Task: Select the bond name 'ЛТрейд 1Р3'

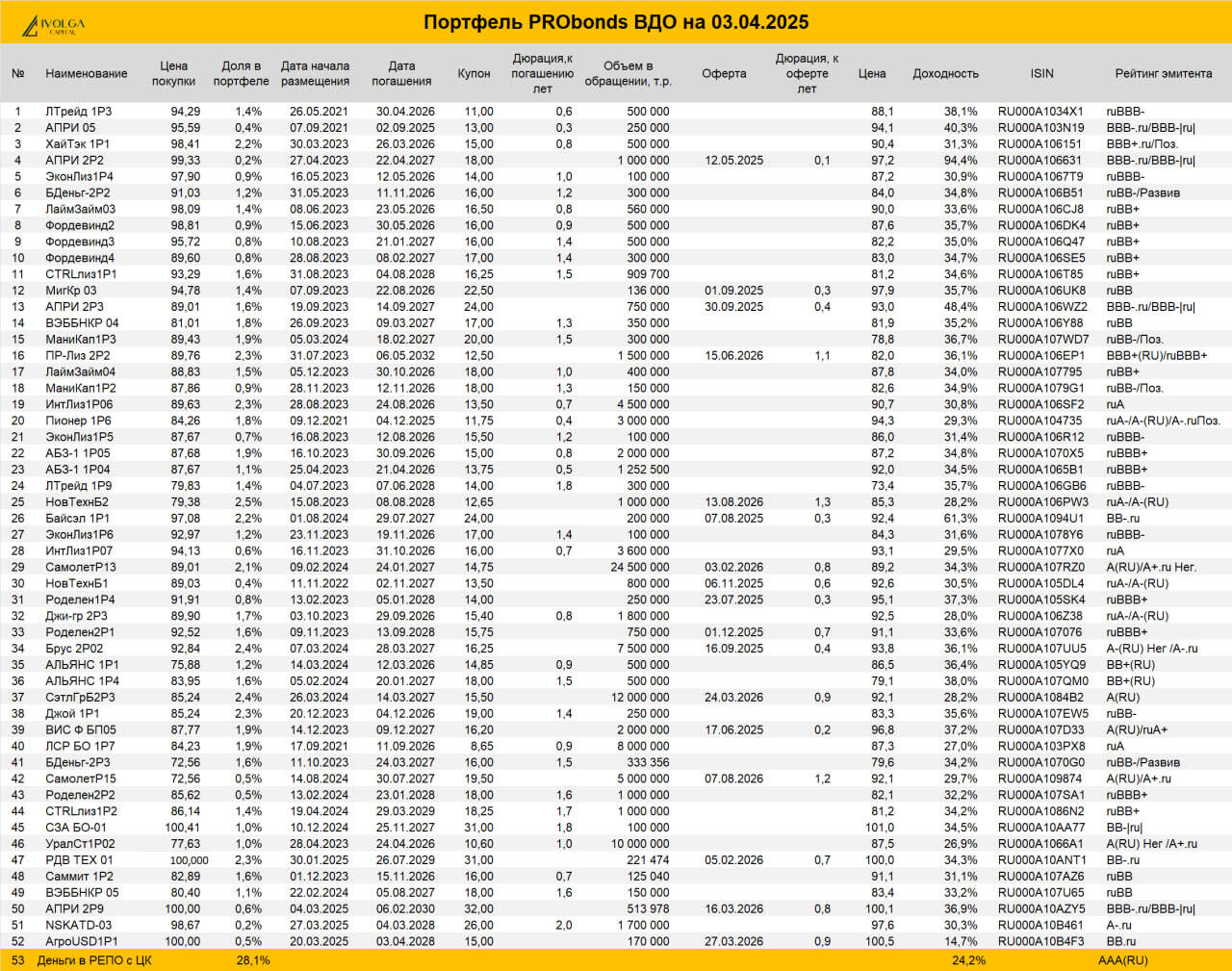Action: click(x=79, y=112)
